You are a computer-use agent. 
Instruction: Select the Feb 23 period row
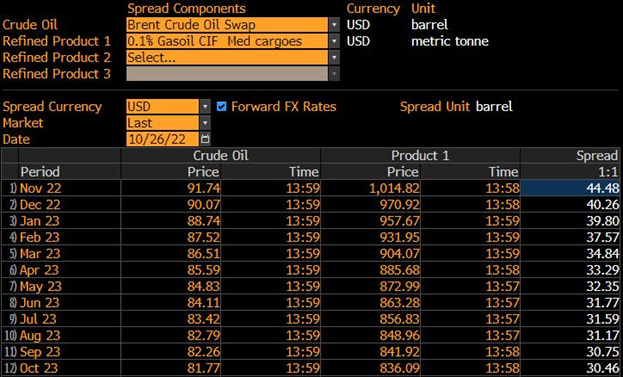[310, 237]
